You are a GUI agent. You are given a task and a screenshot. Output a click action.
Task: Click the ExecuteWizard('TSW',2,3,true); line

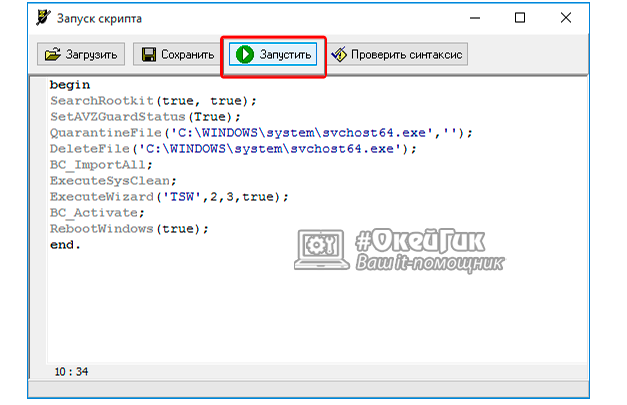[x=169, y=197]
